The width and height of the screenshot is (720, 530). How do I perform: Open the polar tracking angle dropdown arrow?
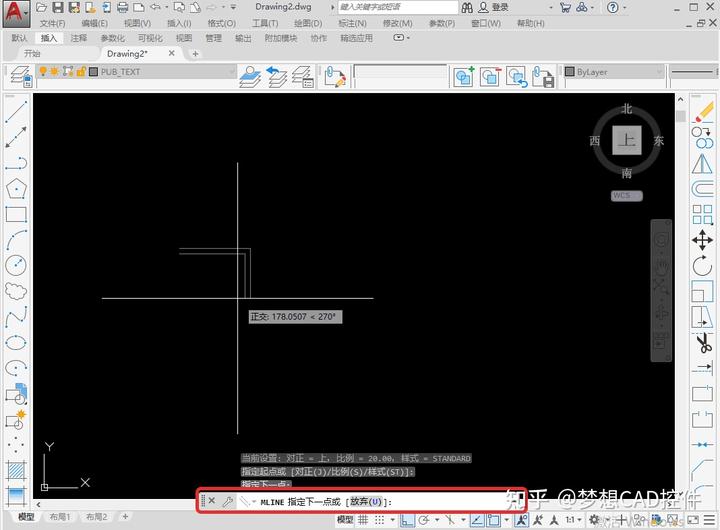(x=437, y=520)
